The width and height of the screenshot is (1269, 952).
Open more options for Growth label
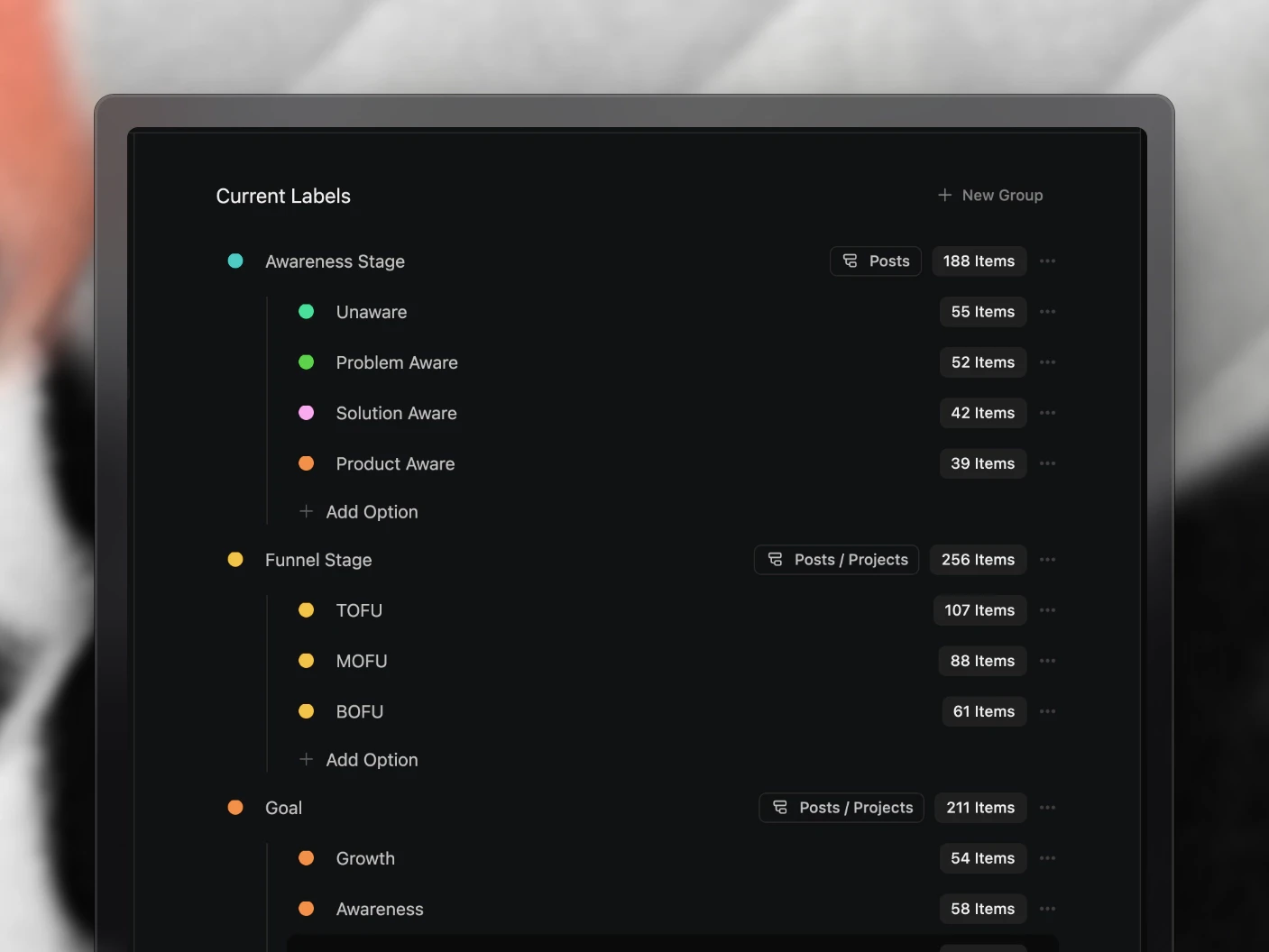[x=1047, y=858]
